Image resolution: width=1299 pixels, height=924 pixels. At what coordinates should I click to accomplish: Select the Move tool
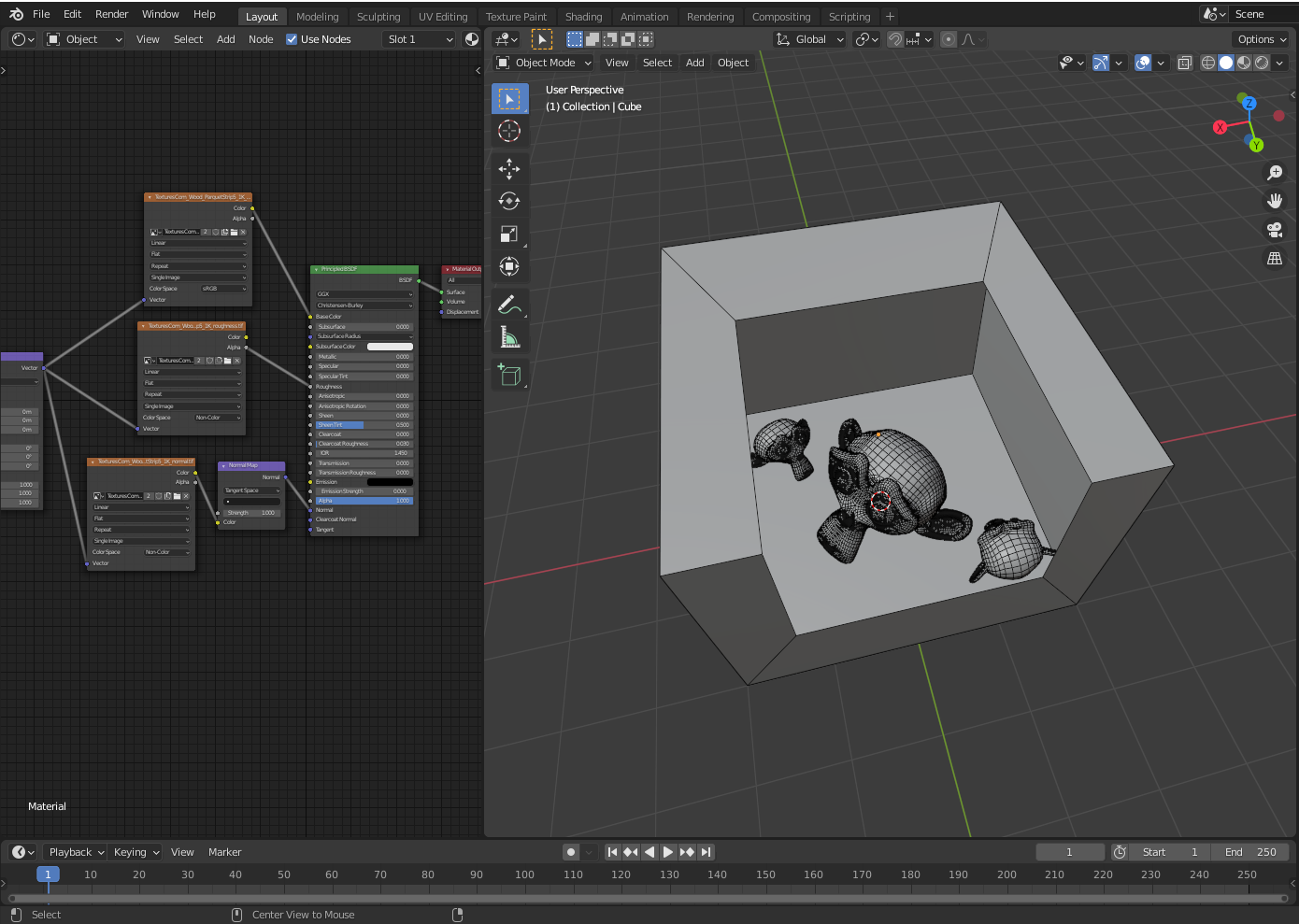pyautogui.click(x=509, y=169)
